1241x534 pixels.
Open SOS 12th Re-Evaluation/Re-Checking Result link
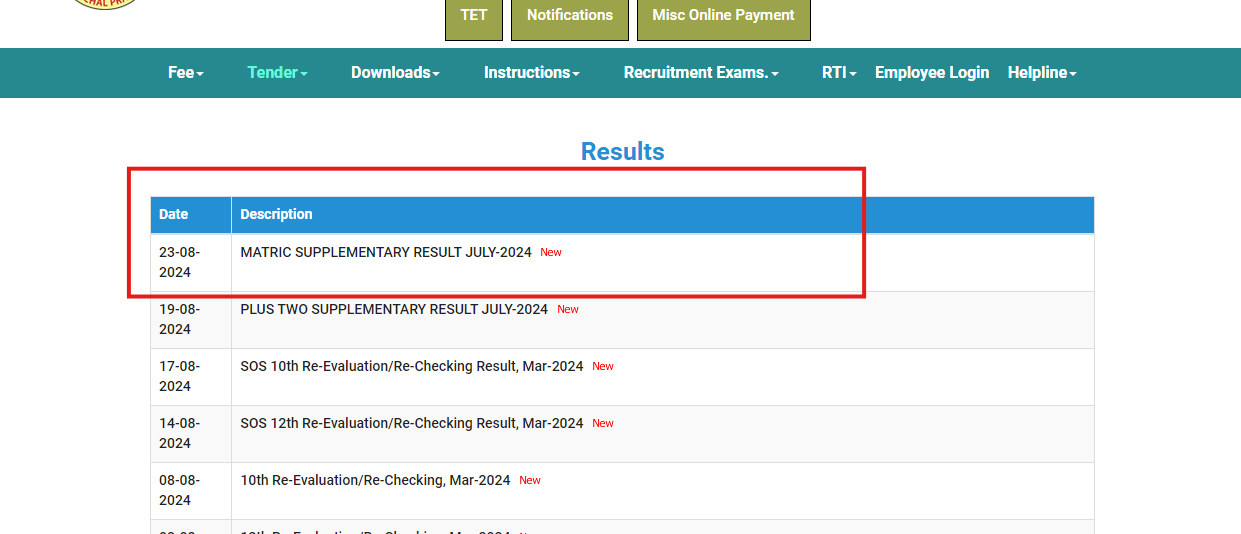(x=412, y=423)
